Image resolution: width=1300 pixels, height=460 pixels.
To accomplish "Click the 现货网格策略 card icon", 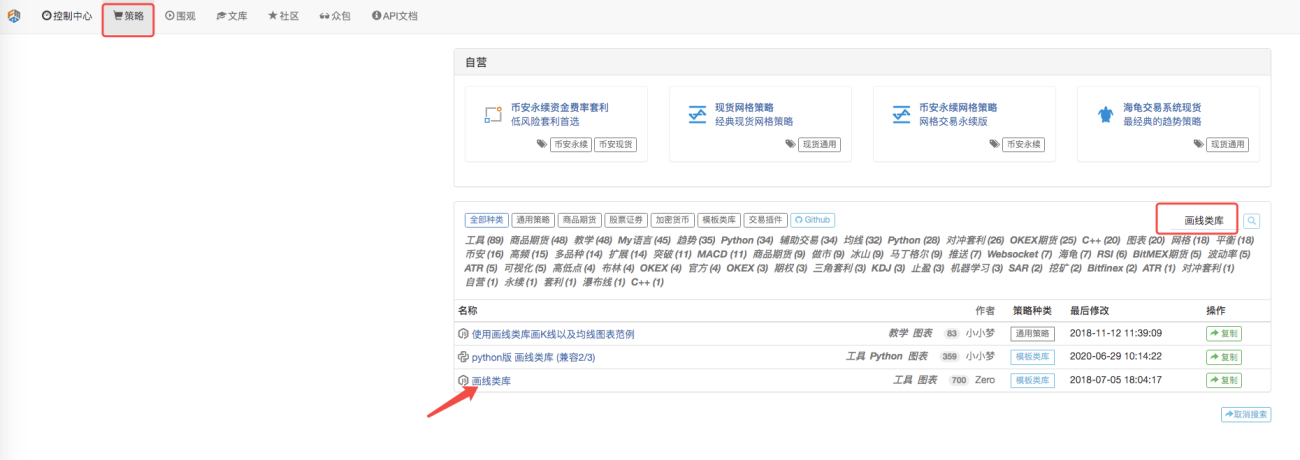I will 698,115.
